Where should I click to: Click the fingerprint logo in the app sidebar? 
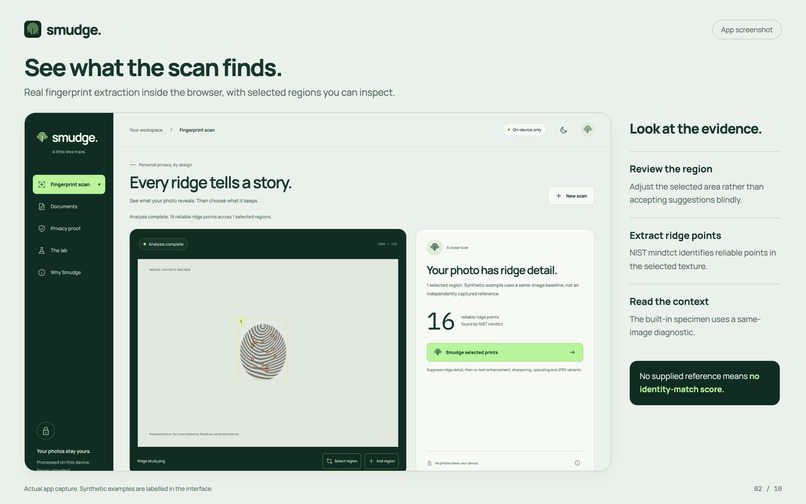pyautogui.click(x=42, y=137)
